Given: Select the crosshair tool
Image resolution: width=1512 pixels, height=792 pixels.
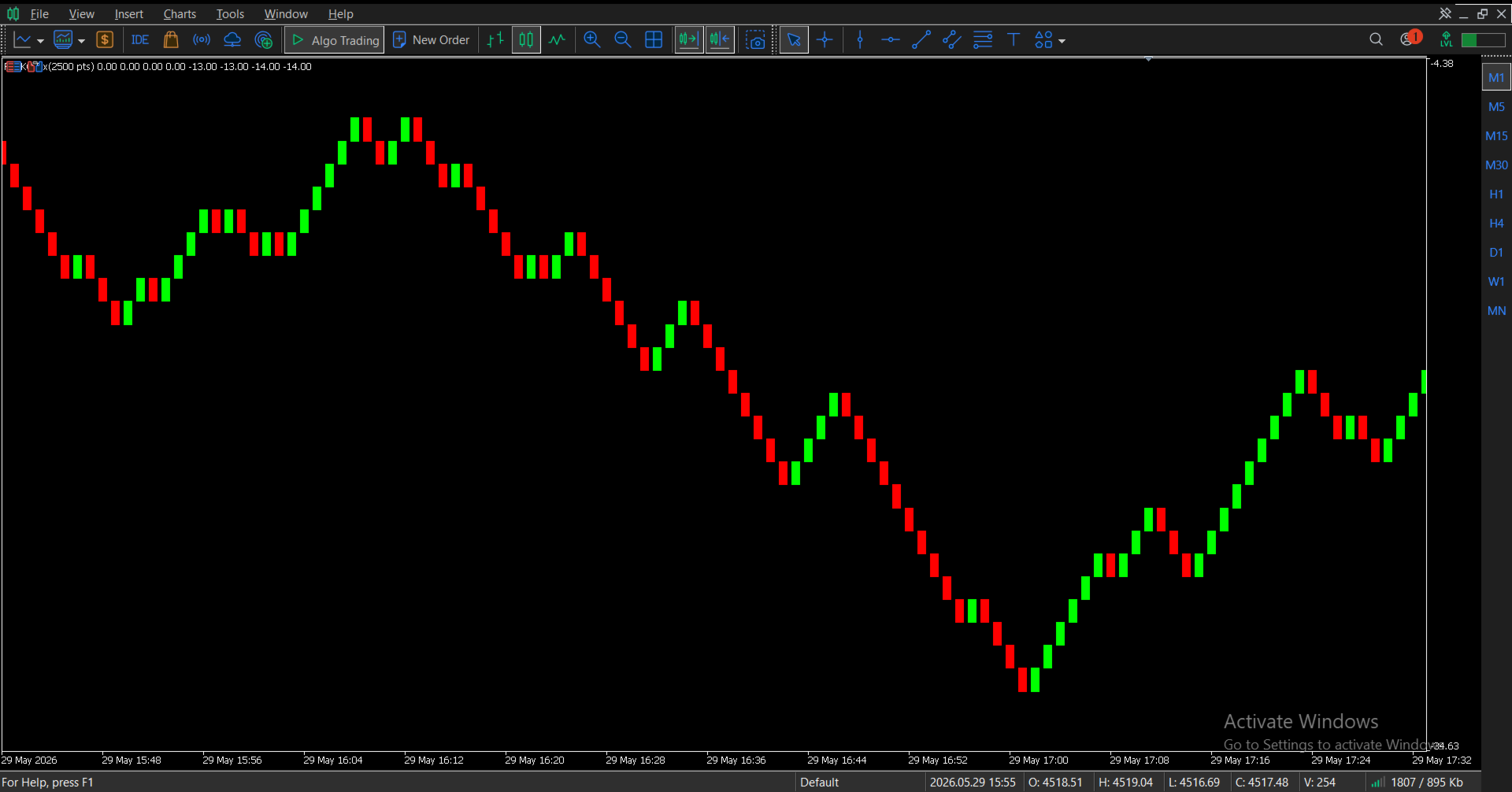Looking at the screenshot, I should [825, 40].
